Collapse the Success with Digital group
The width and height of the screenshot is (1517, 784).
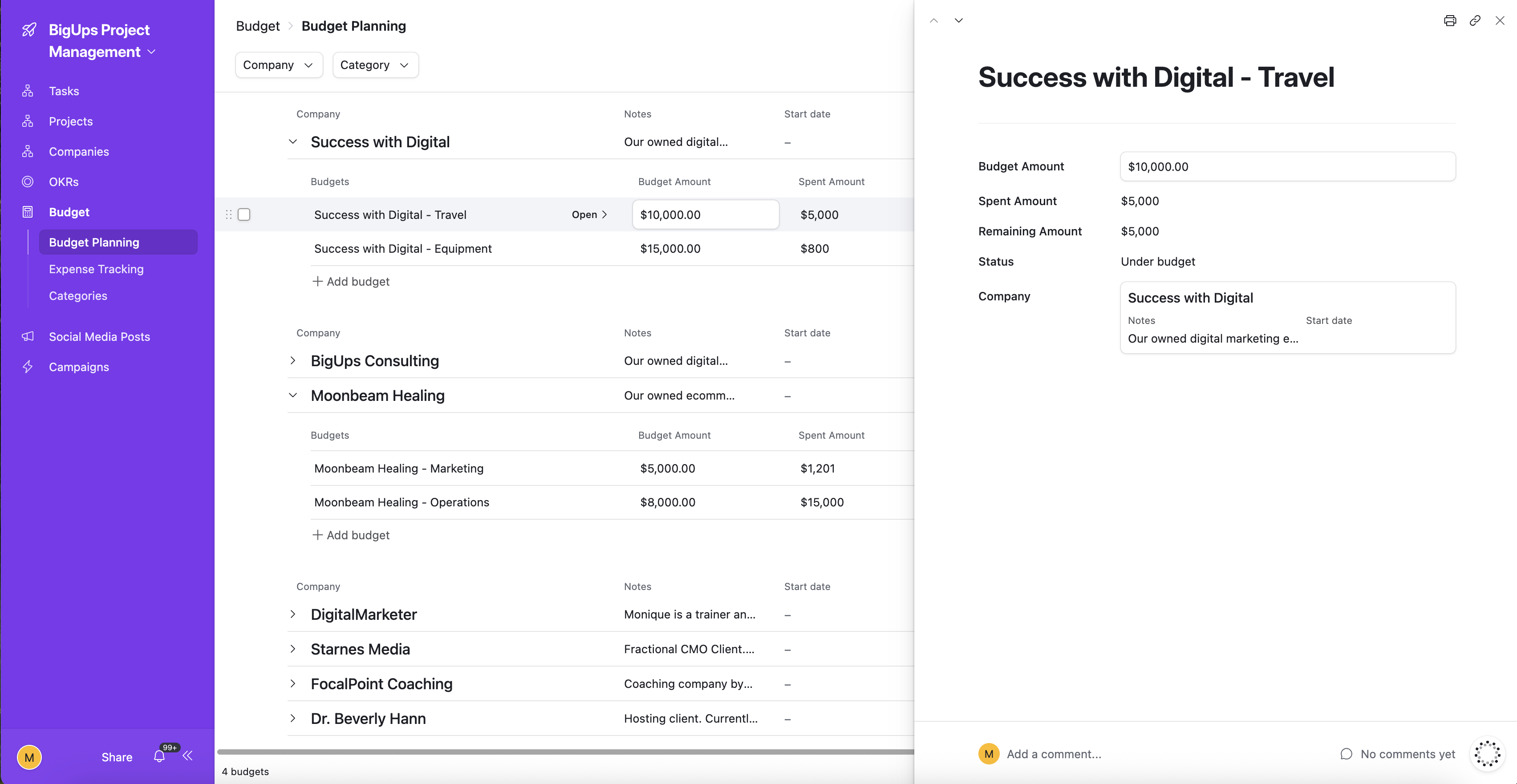point(293,142)
